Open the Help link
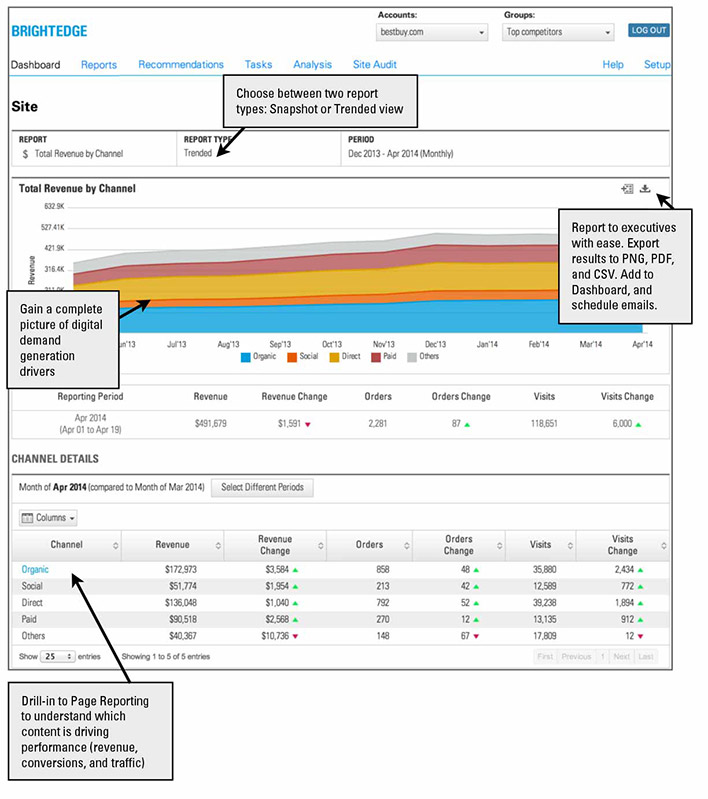Image resolution: width=708 pixels, height=799 pixels. coord(613,65)
